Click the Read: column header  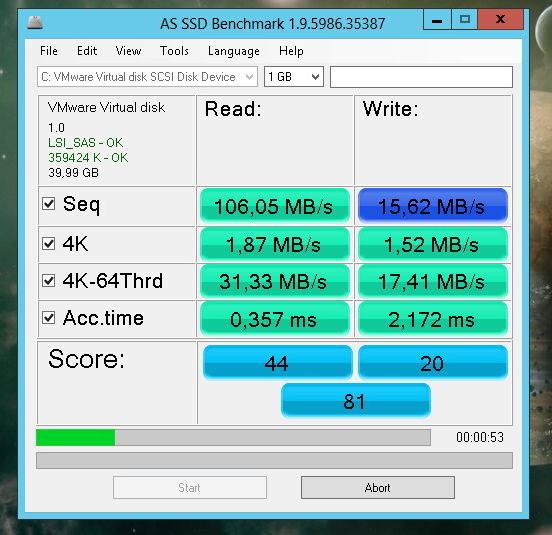[233, 109]
